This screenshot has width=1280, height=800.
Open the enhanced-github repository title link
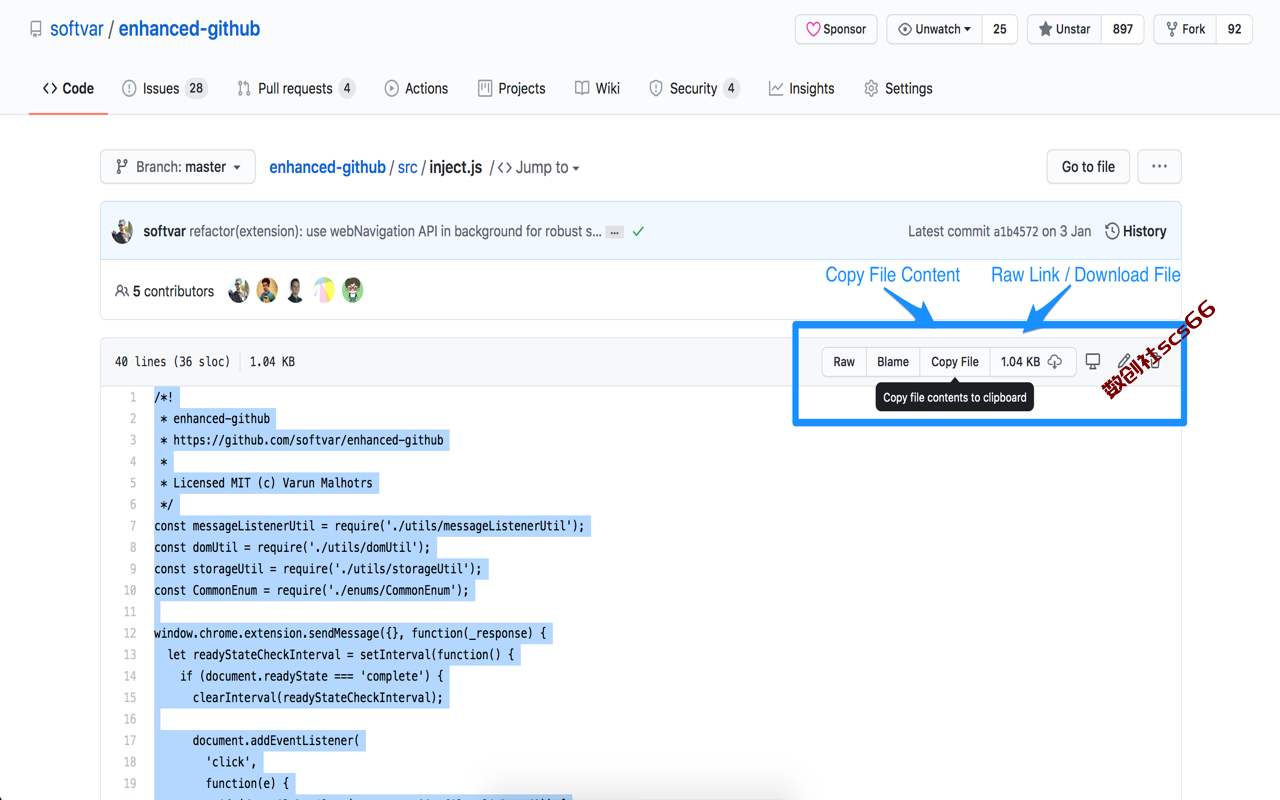pyautogui.click(x=189, y=29)
